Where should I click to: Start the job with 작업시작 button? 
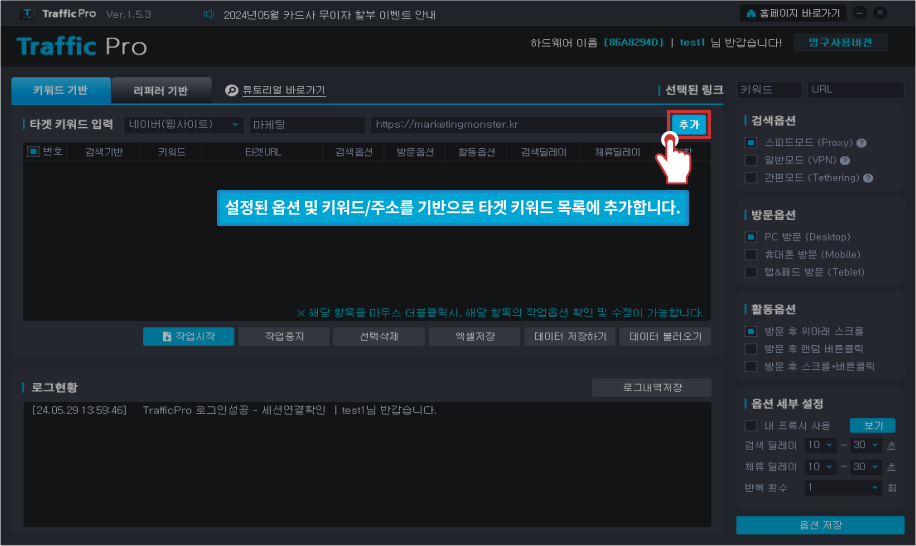189,336
